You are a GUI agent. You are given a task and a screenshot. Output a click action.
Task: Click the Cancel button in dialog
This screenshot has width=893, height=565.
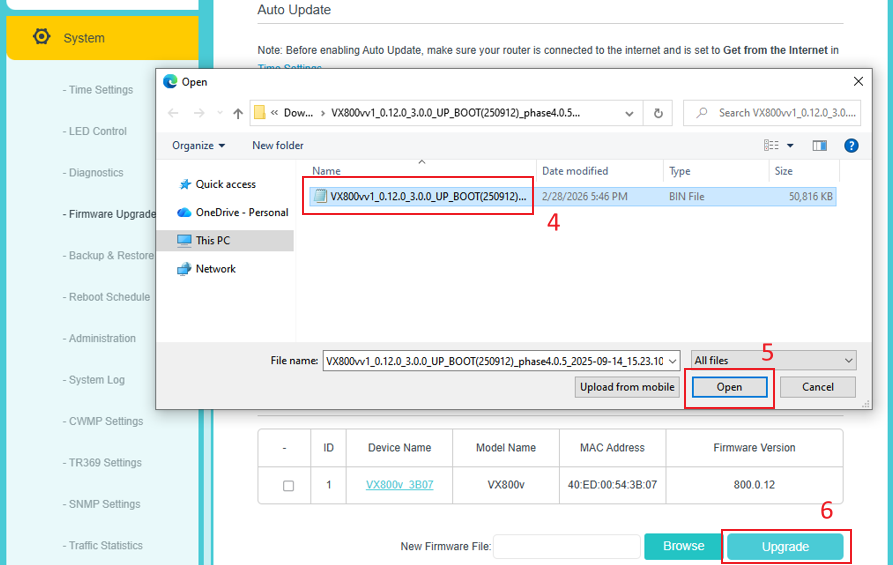pos(817,387)
